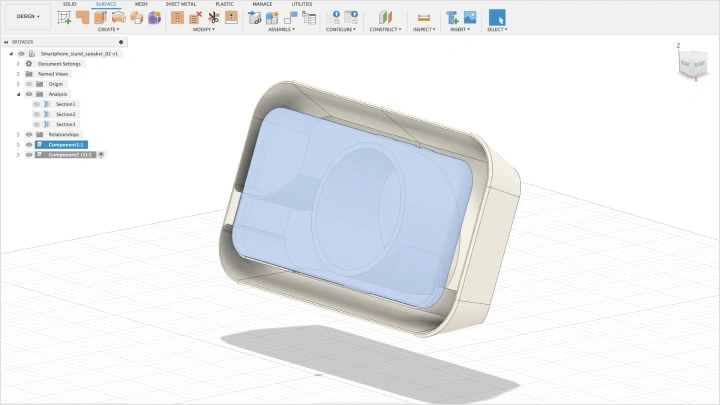Image resolution: width=720 pixels, height=405 pixels.
Task: Collapse the BROWSER panel with double arrows
Action: pos(7,42)
